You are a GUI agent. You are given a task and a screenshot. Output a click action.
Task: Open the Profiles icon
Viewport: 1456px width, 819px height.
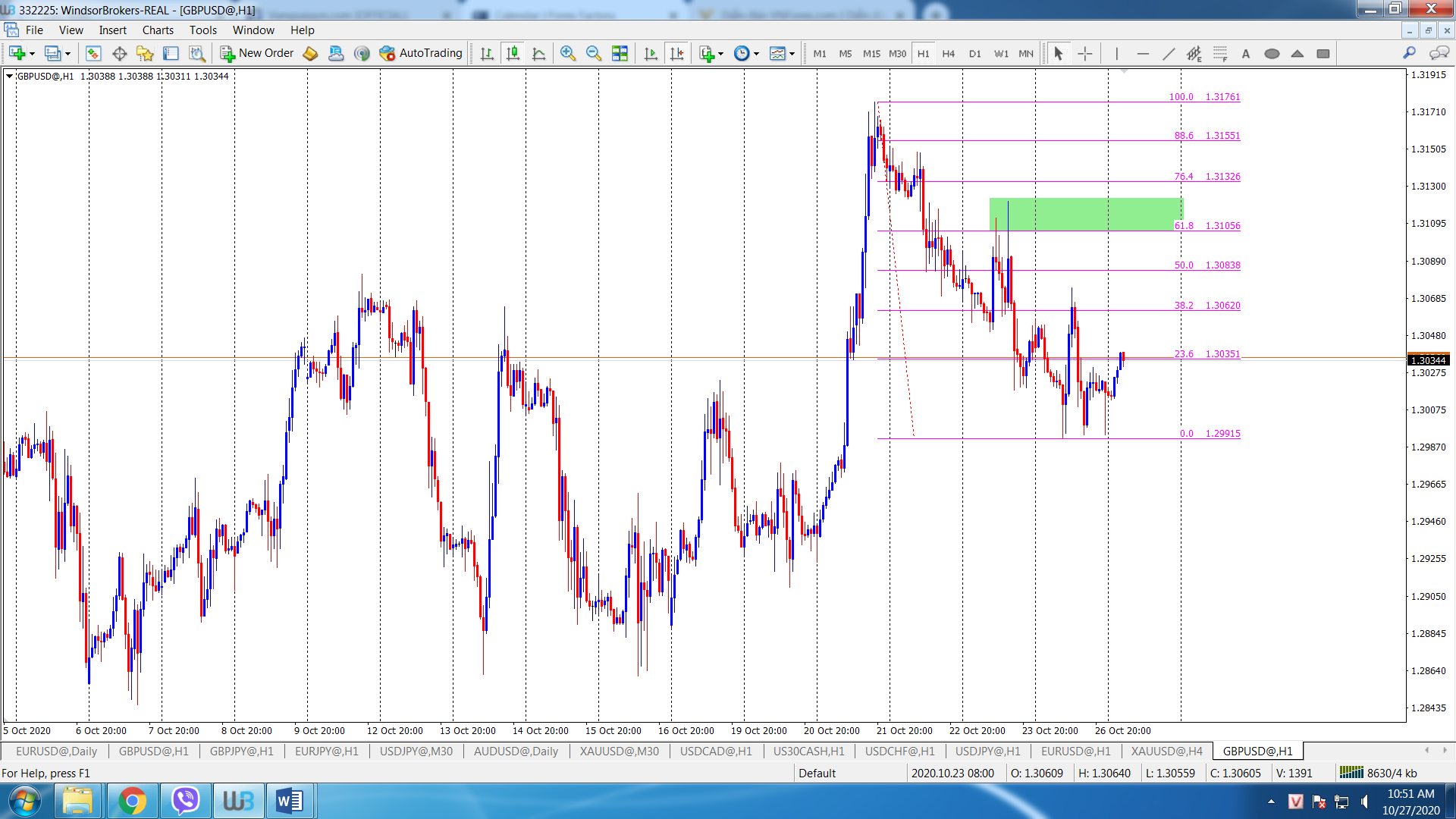pos(52,53)
